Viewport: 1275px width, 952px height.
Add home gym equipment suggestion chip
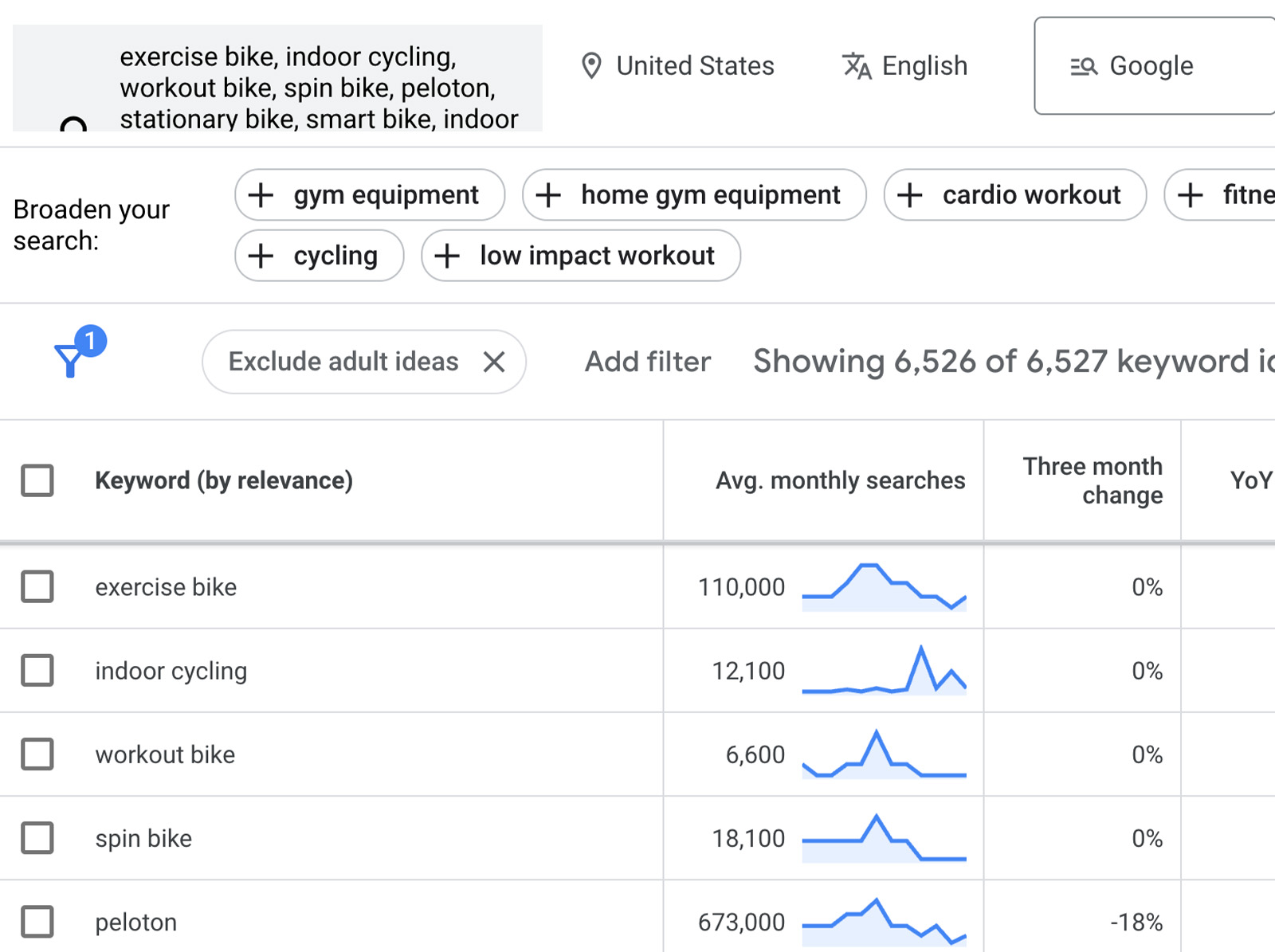pos(694,194)
